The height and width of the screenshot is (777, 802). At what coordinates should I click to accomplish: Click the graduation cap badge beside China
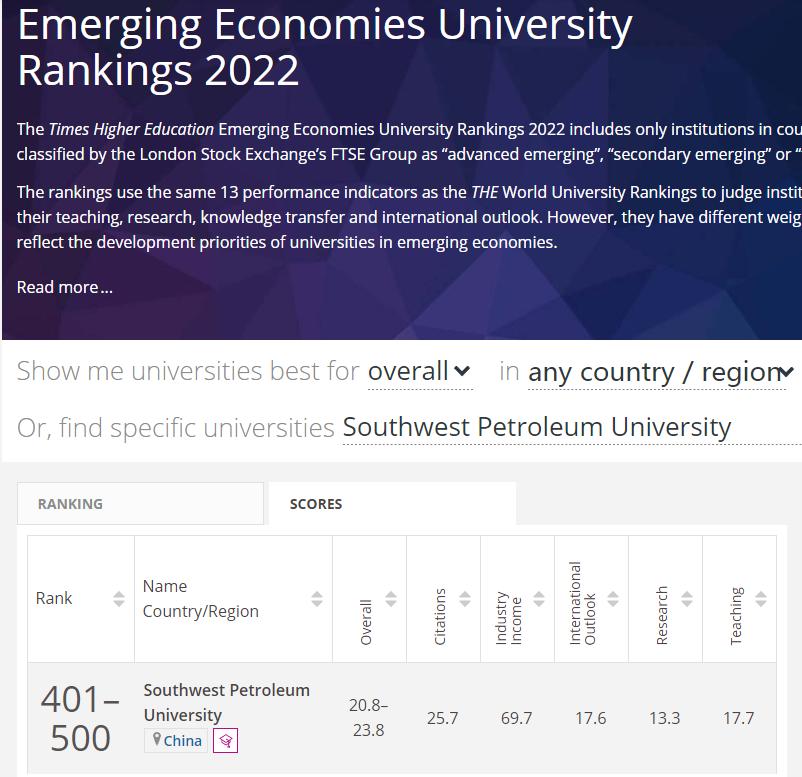(227, 740)
